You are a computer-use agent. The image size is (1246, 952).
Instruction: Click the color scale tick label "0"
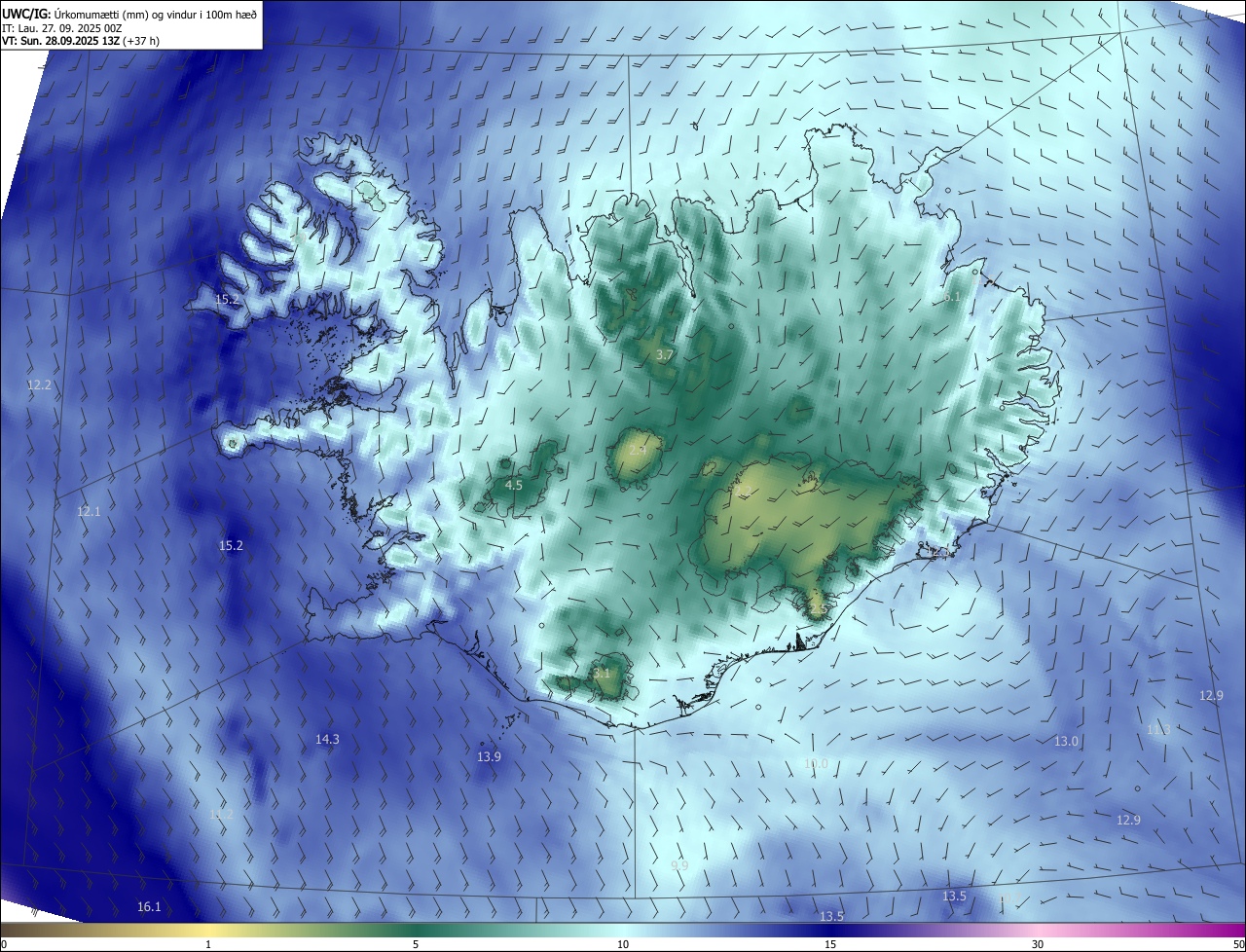coord(4,945)
